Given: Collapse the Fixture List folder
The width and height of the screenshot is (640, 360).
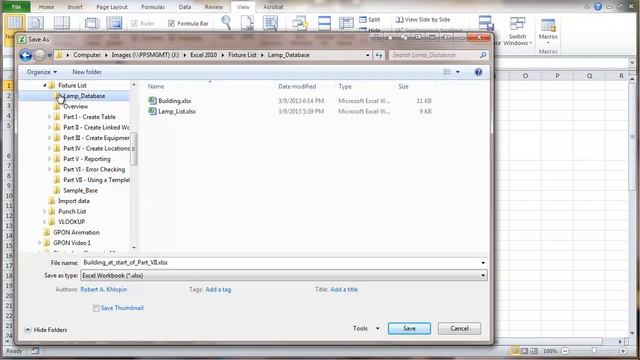Looking at the screenshot, I should point(44,85).
